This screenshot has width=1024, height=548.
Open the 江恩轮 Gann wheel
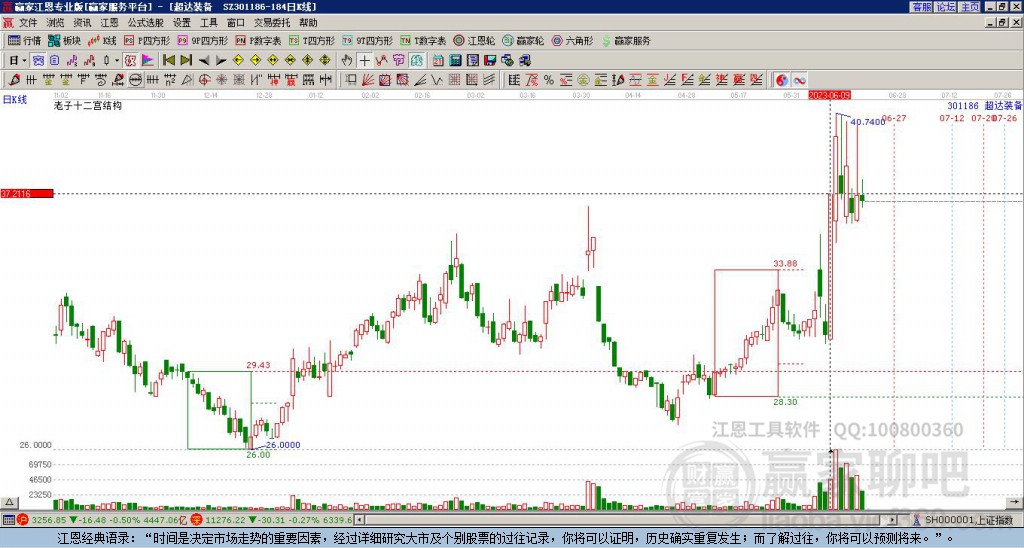(474, 40)
